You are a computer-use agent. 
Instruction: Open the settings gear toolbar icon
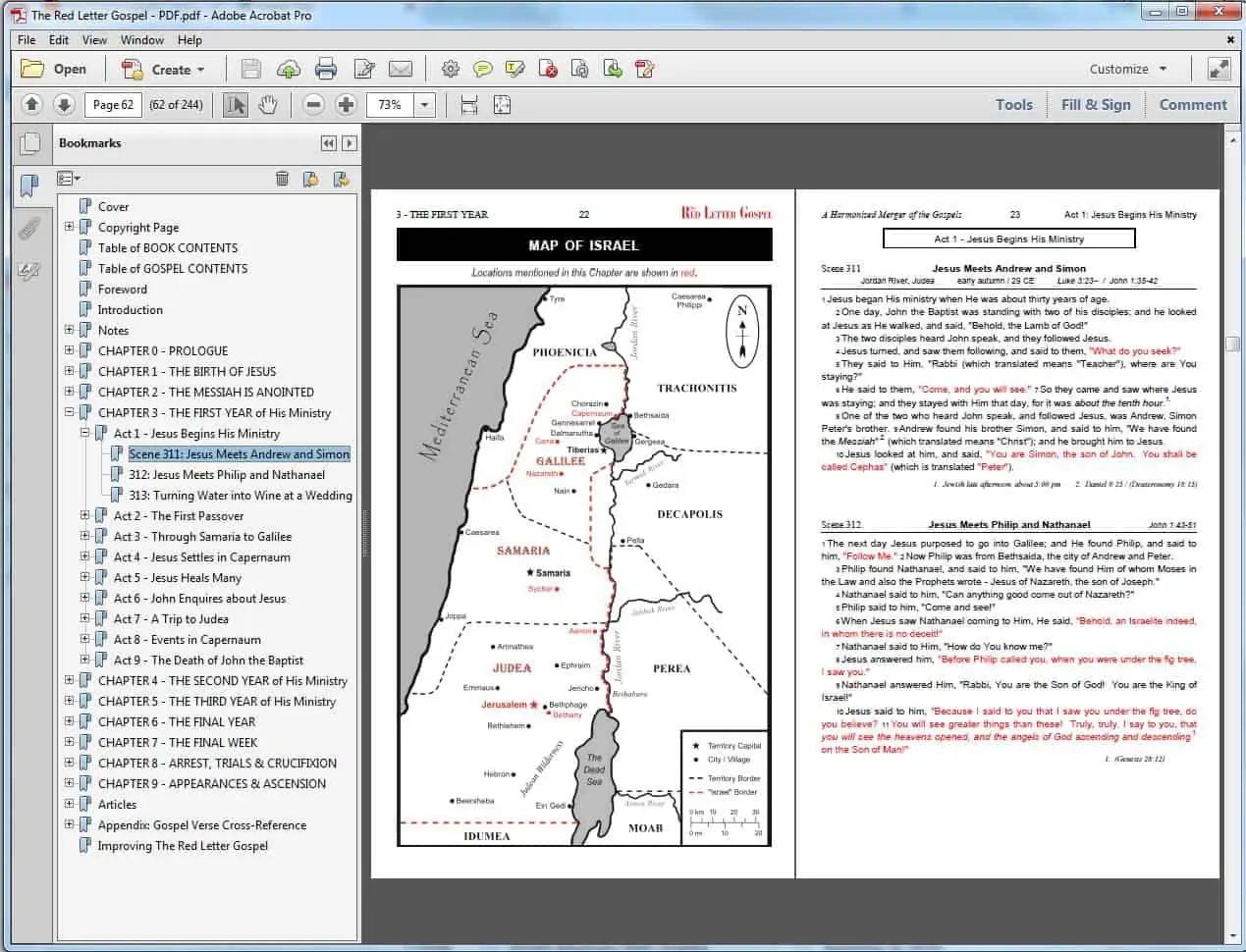[x=451, y=69]
